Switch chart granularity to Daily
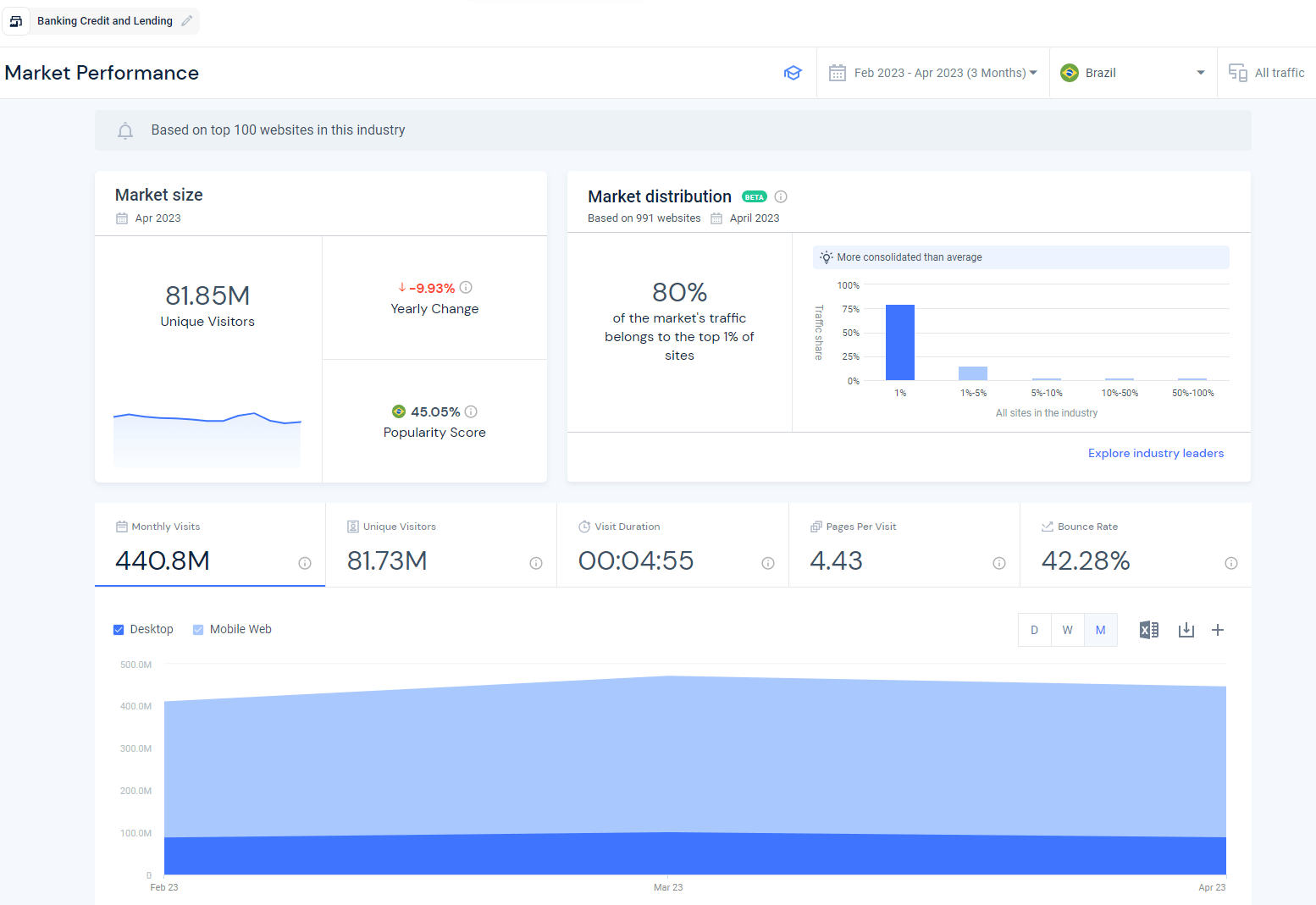This screenshot has height=905, width=1316. [1034, 630]
